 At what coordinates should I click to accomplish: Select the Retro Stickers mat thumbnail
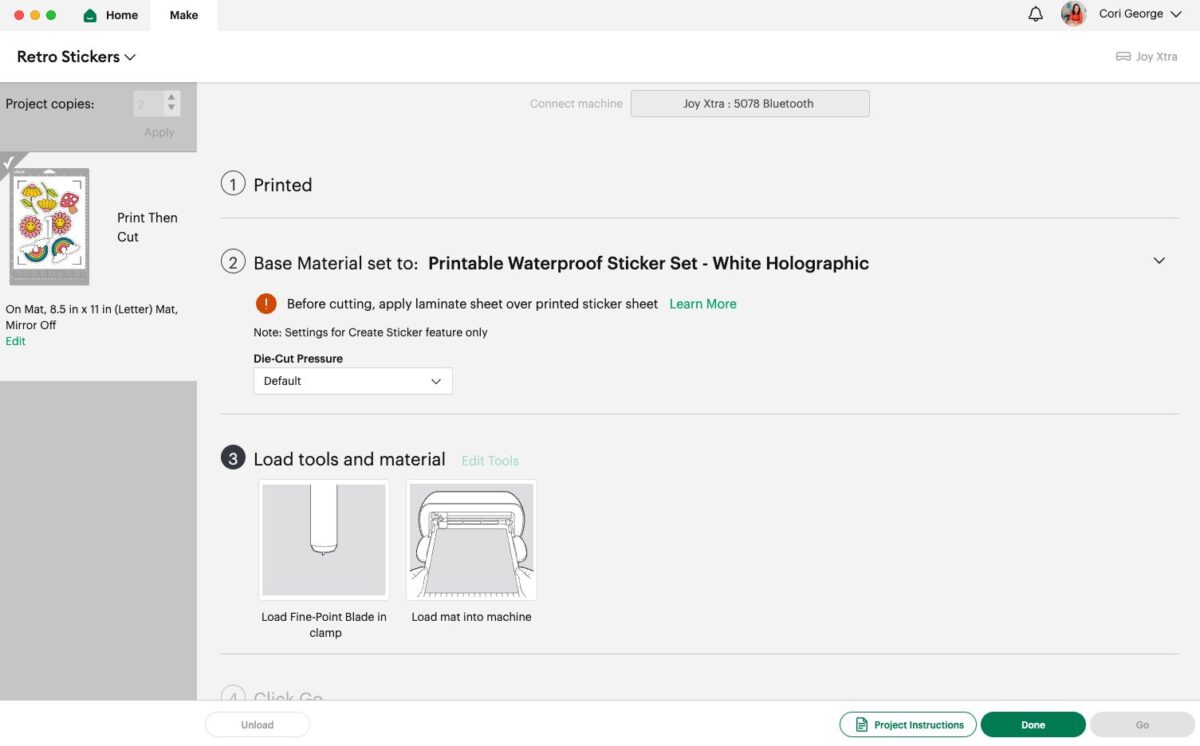coord(49,227)
